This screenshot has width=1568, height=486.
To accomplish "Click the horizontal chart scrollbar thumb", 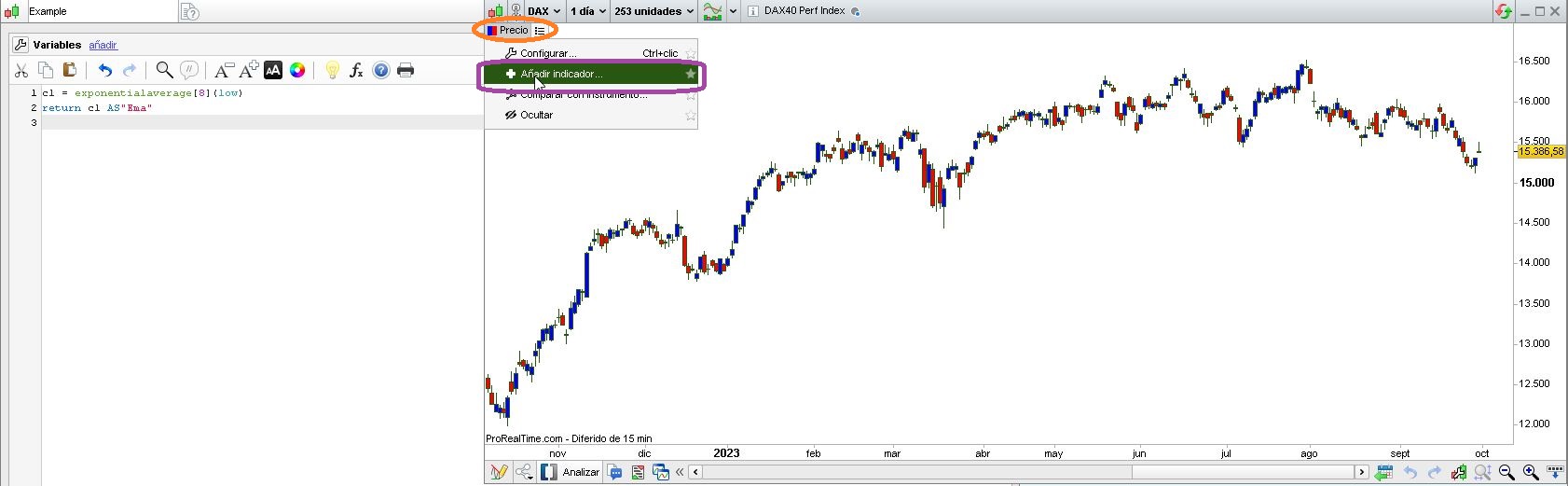I will tap(1244, 472).
